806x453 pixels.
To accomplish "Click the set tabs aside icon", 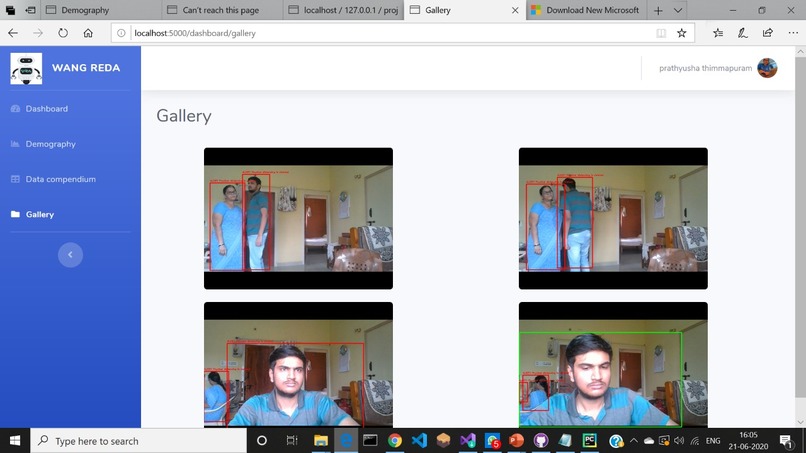I will [x=30, y=10].
